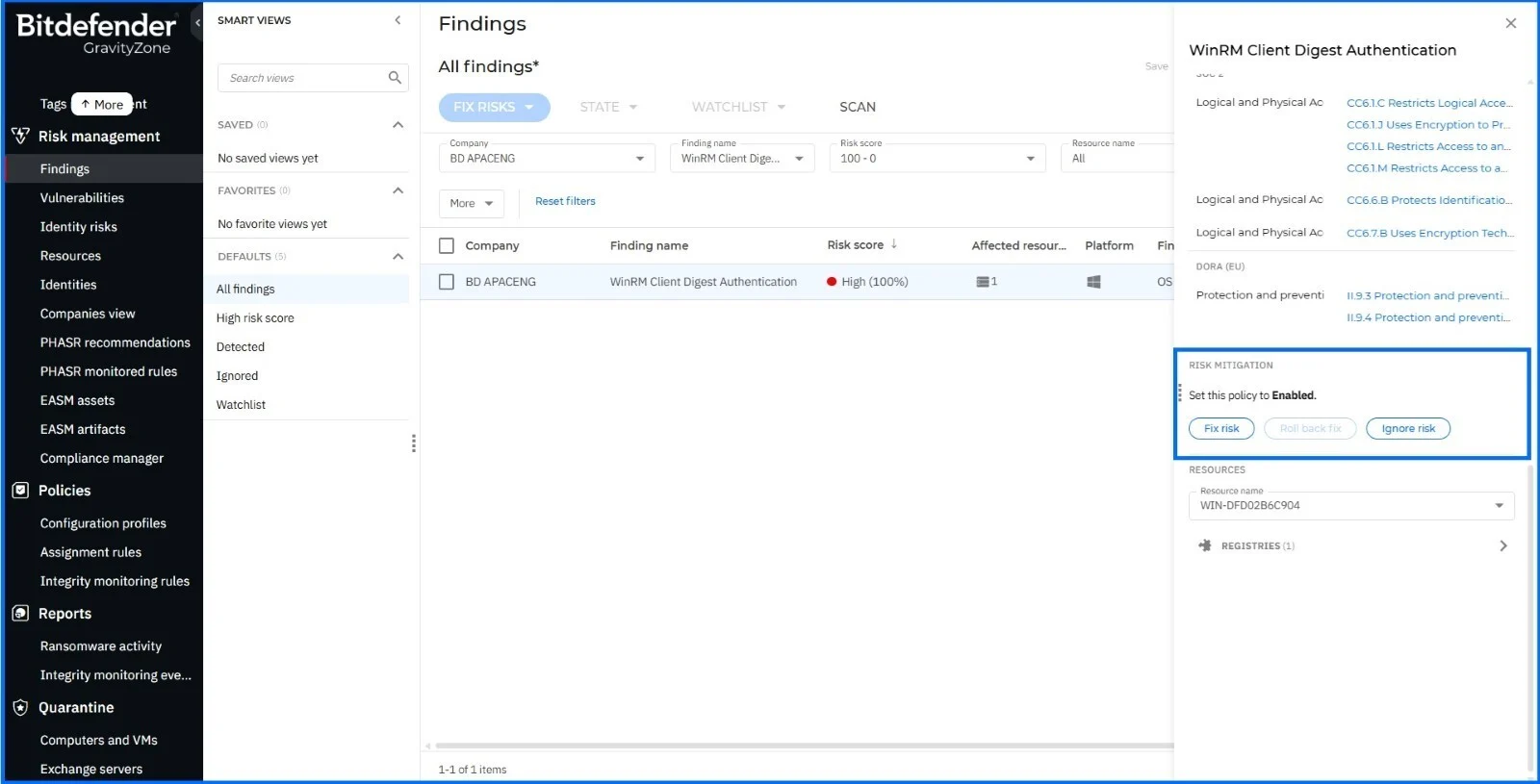Click the Reports section icon

[20, 614]
